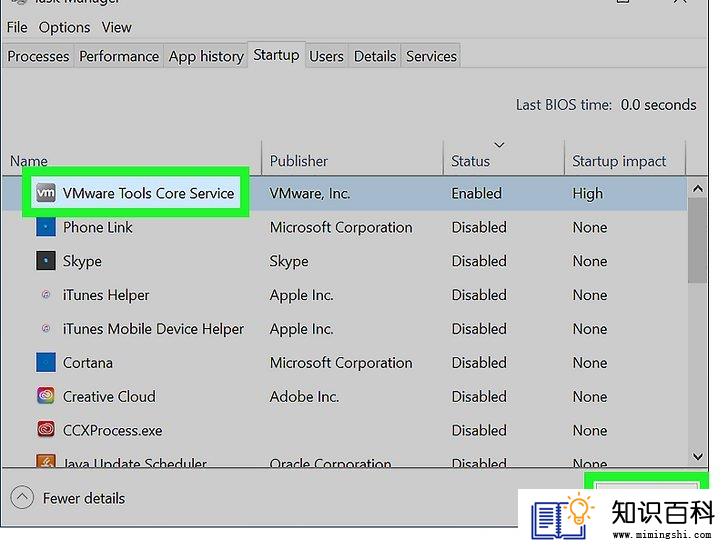
Task: Switch to the Details tab
Action: tap(375, 56)
